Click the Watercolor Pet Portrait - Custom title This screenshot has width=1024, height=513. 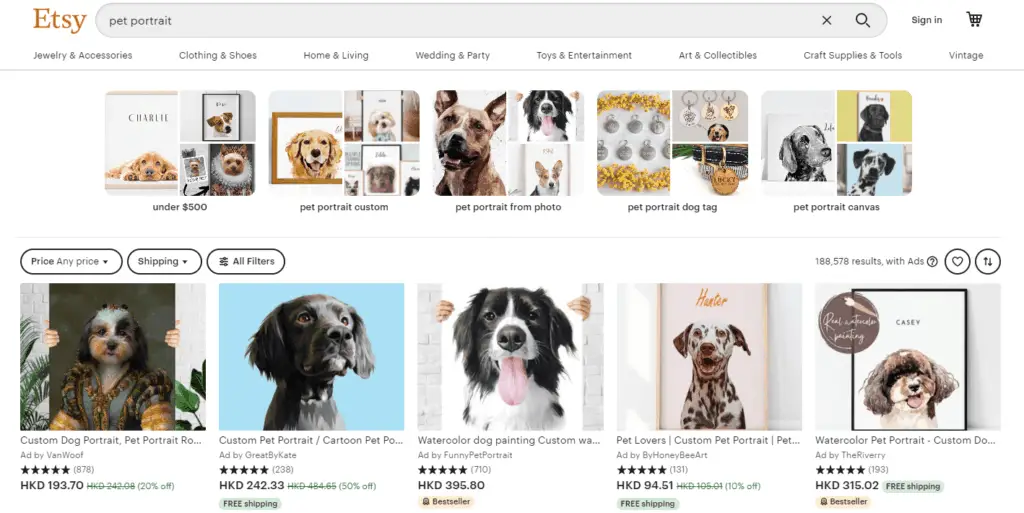click(905, 441)
